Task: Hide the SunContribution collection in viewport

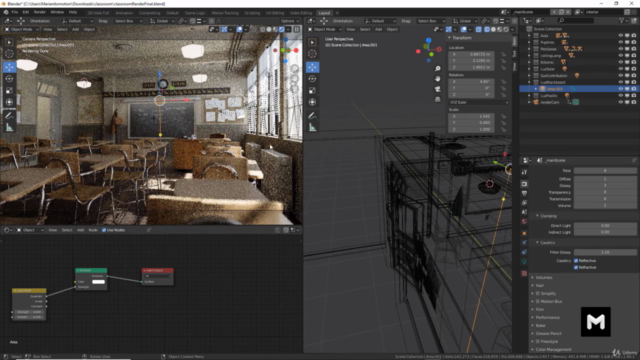Action: click(620, 76)
